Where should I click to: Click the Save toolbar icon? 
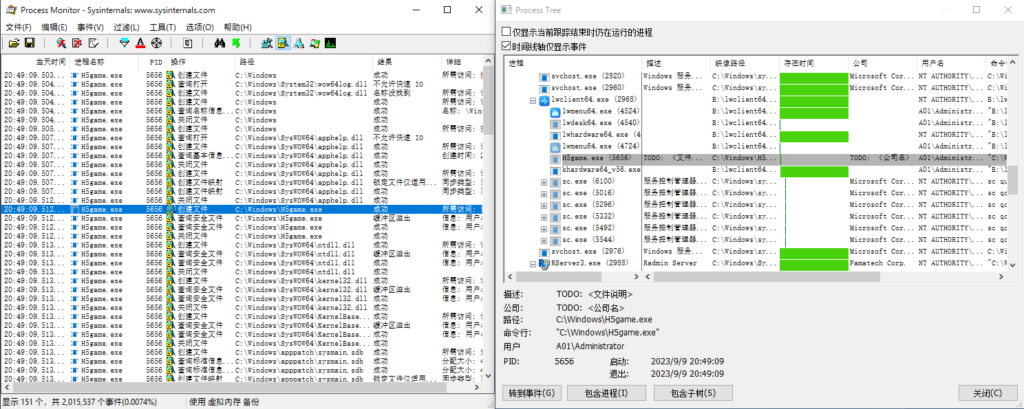[x=29, y=43]
